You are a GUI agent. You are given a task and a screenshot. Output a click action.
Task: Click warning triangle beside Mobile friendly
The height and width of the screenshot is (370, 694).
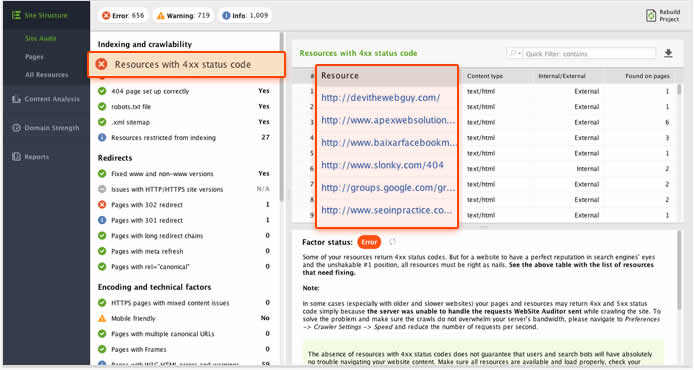click(102, 319)
